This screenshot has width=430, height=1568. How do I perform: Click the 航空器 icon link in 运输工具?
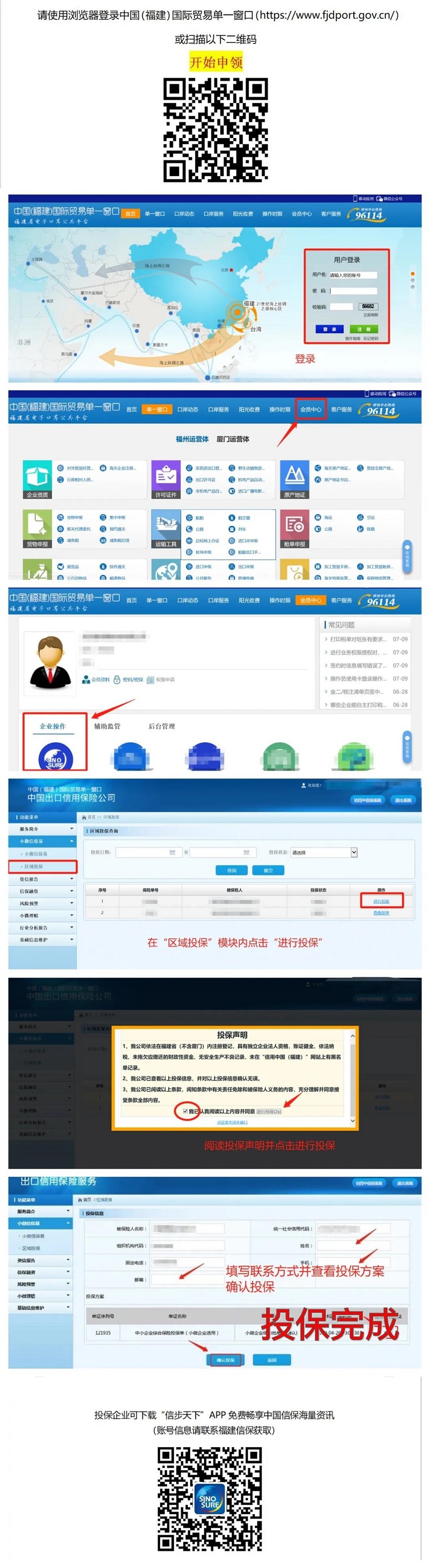point(232,517)
